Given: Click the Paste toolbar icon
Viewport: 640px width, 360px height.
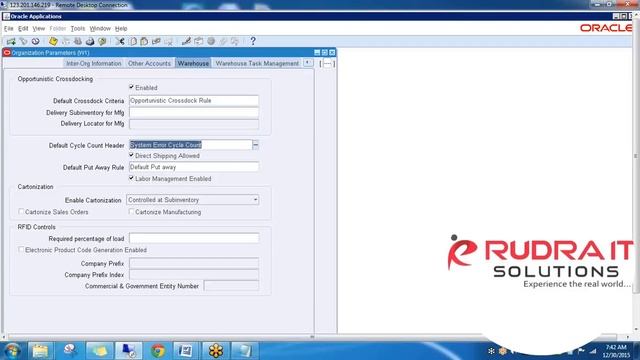Looking at the screenshot, I should [144, 41].
